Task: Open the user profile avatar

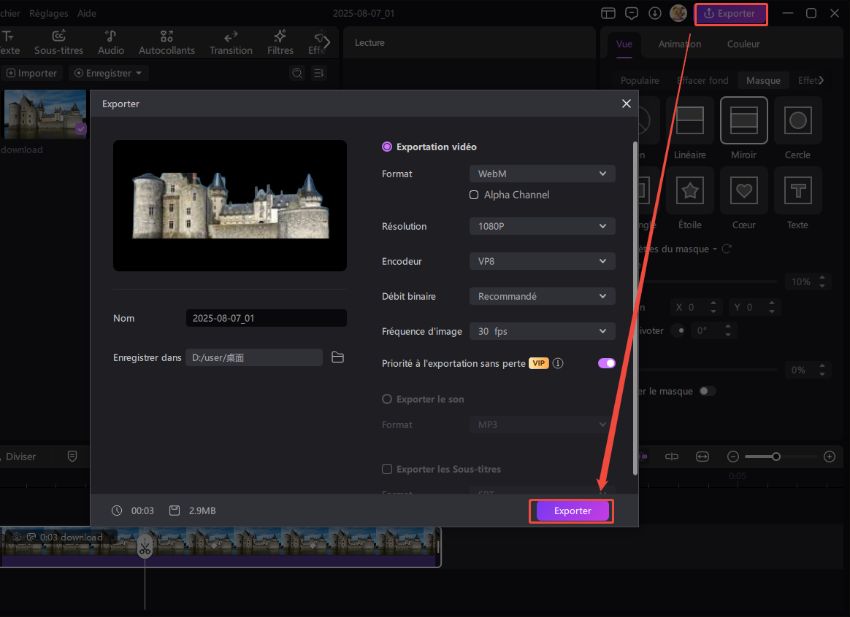Action: point(678,14)
